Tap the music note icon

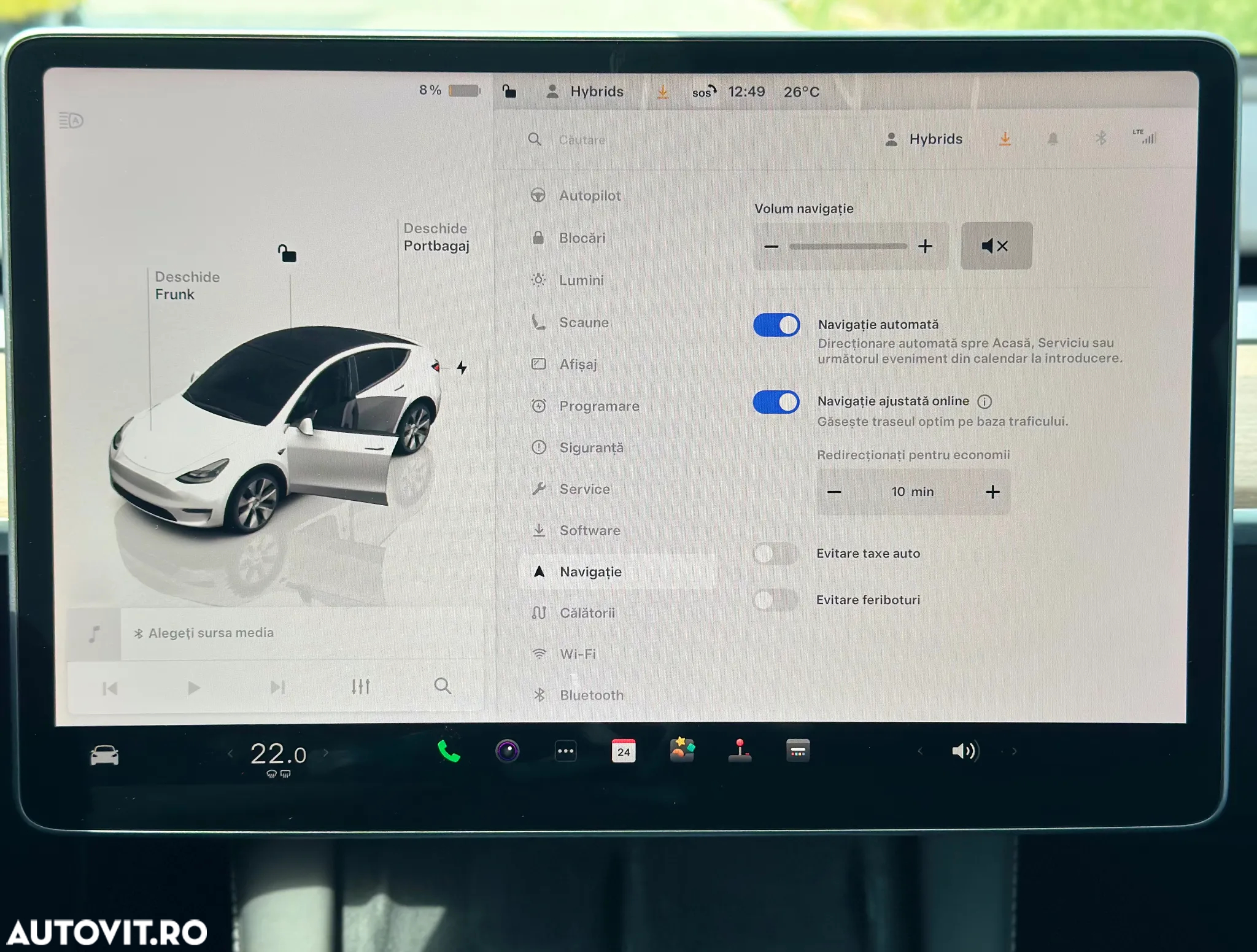tap(94, 634)
